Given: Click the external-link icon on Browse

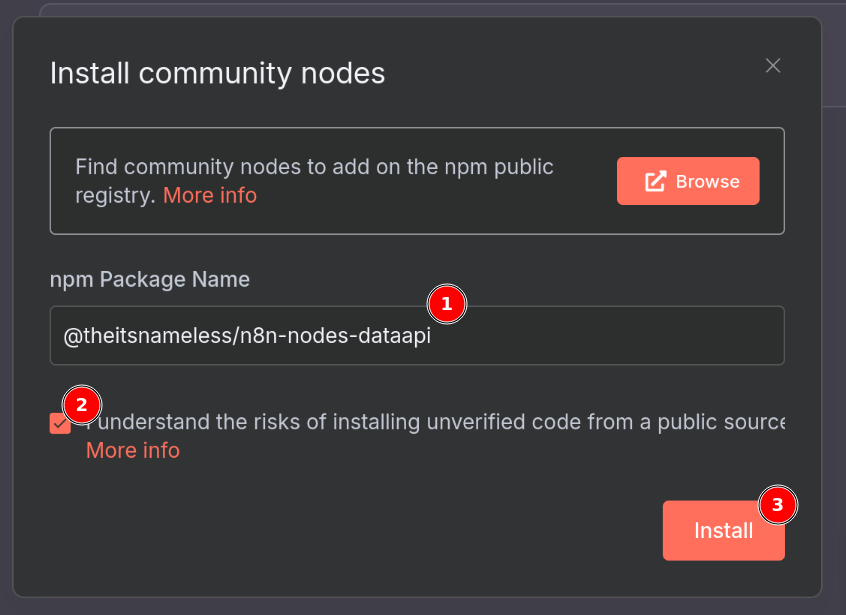Looking at the screenshot, I should coord(655,181).
